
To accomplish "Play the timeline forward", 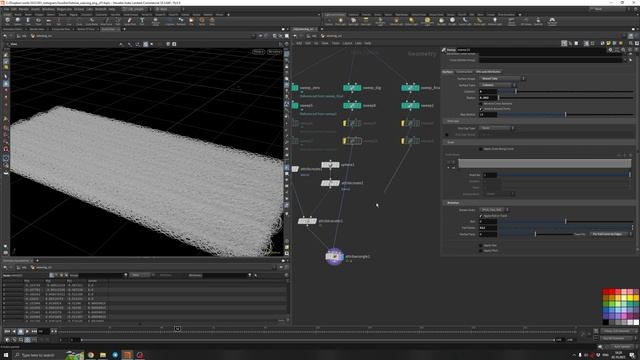I will pos(27,331).
